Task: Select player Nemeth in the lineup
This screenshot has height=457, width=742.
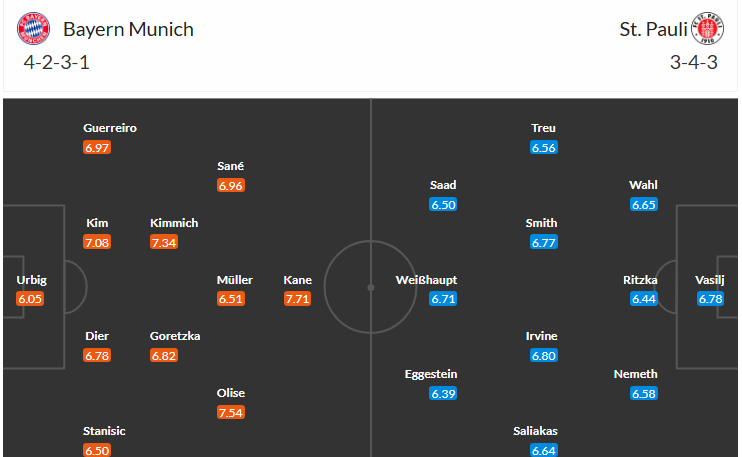Action: (x=636, y=374)
